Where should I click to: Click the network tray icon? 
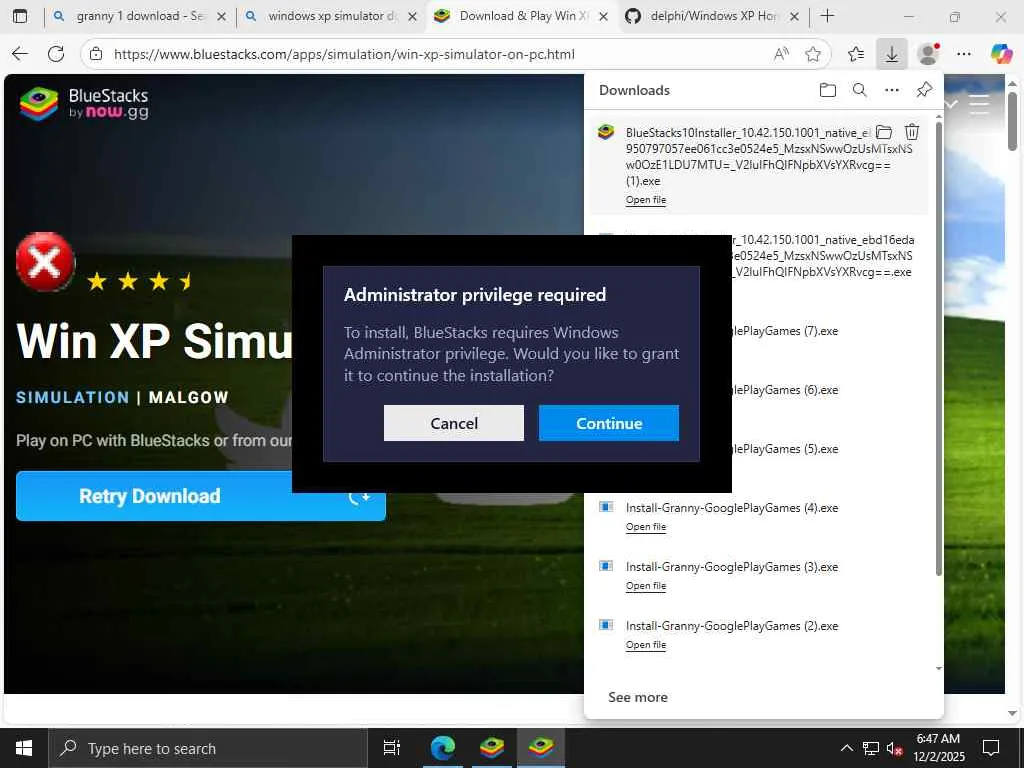click(x=871, y=748)
